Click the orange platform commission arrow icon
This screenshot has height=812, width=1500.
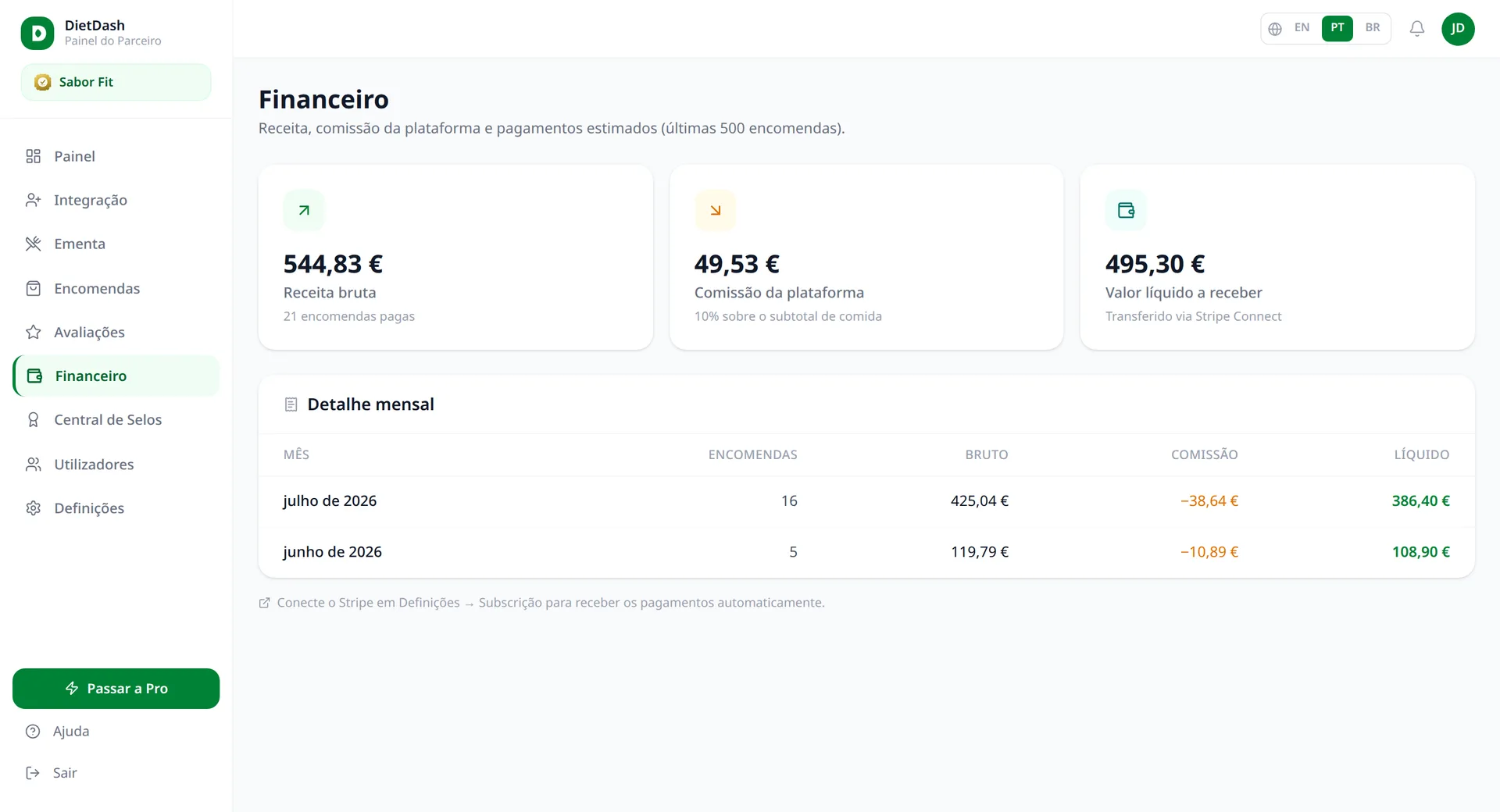coord(715,210)
